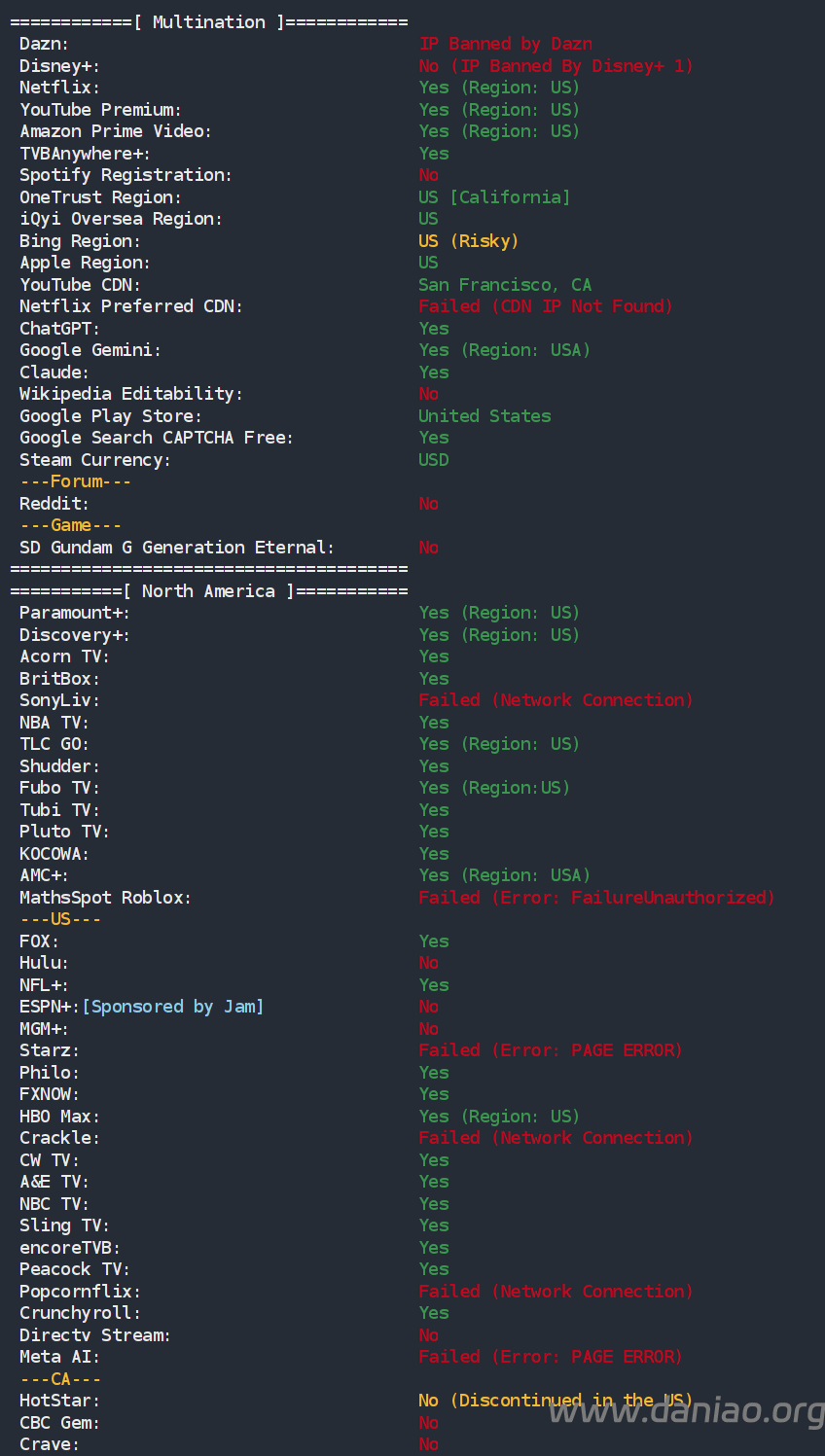Click the www.daniao.org watermark text

click(x=686, y=1411)
